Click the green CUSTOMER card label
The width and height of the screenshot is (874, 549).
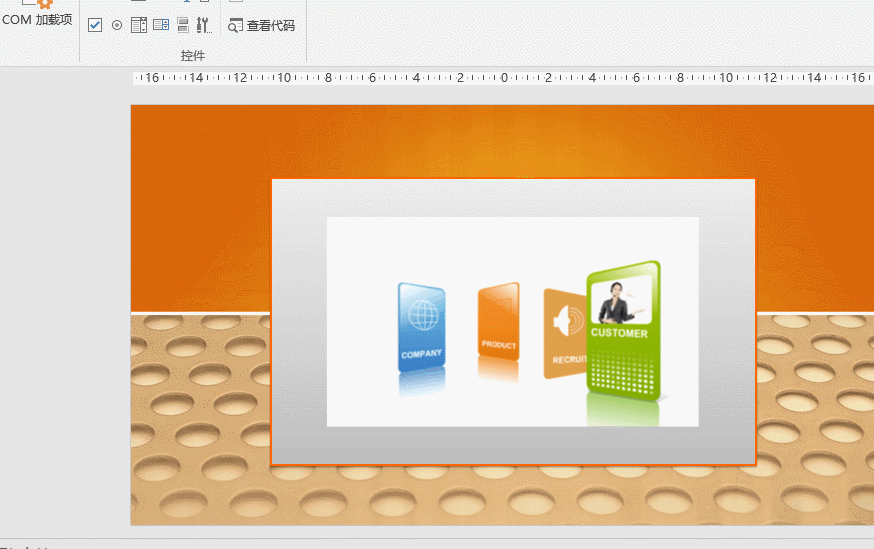pos(619,334)
